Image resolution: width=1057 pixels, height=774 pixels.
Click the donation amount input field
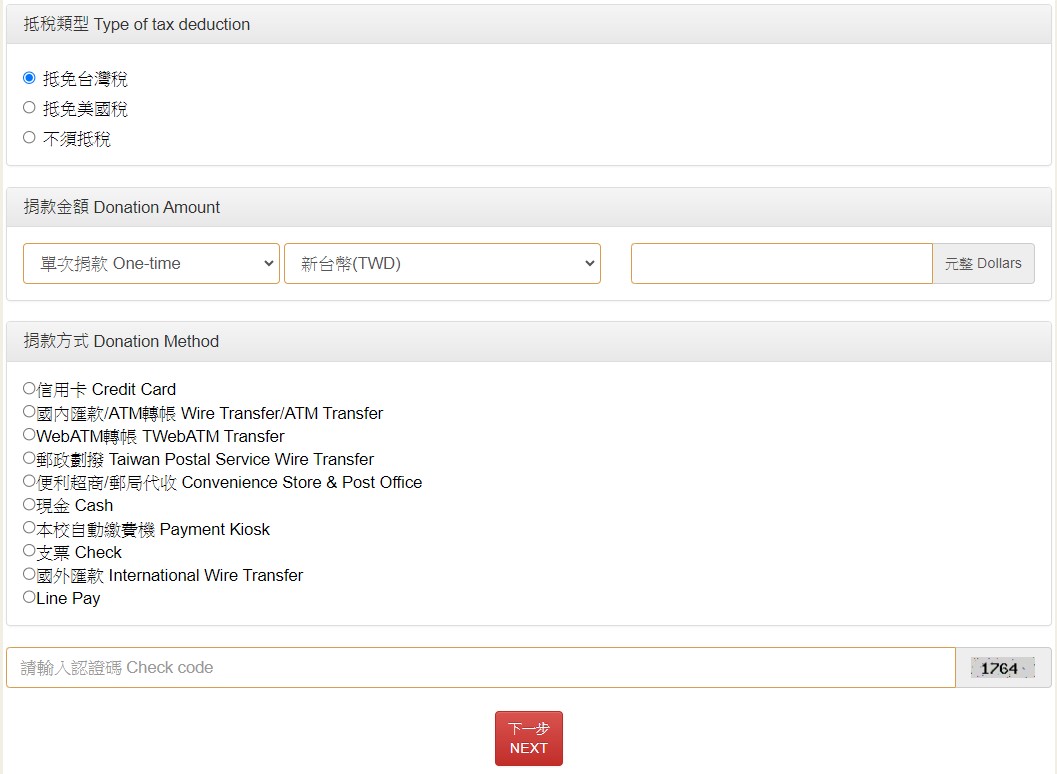pos(781,264)
